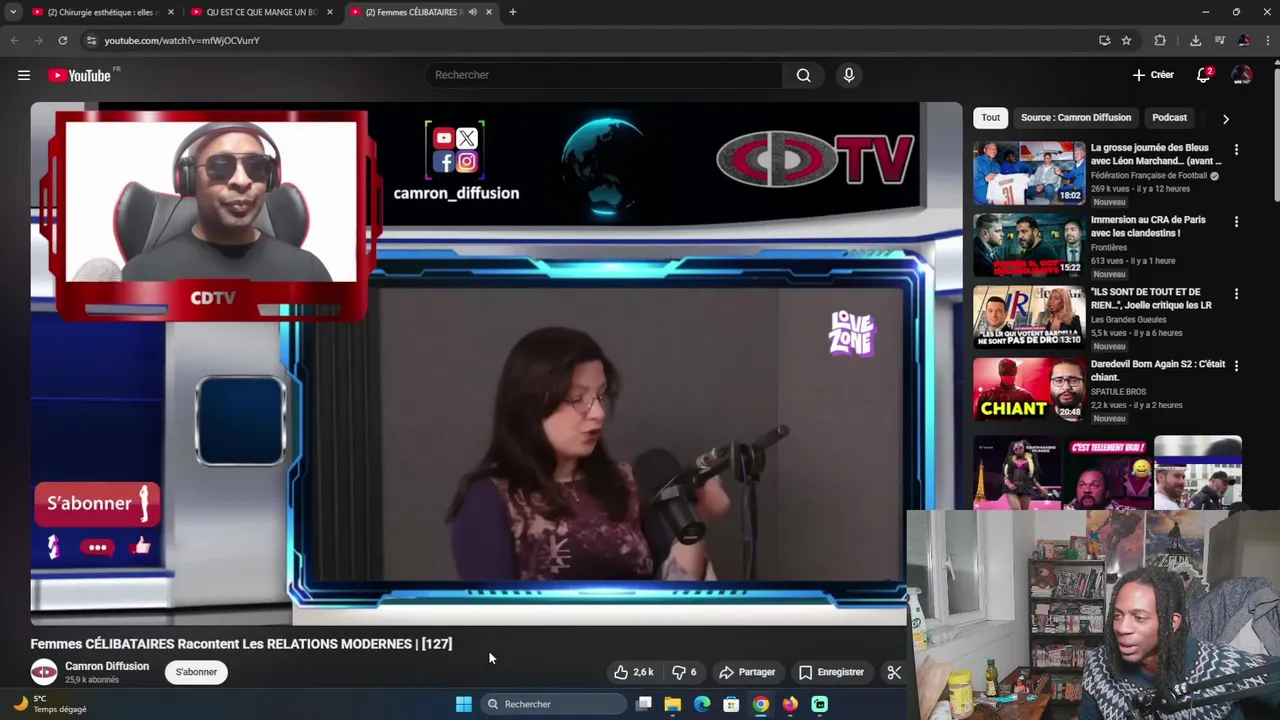Bookmark this page with the star icon
Image resolution: width=1280 pixels, height=720 pixels.
[x=1126, y=40]
